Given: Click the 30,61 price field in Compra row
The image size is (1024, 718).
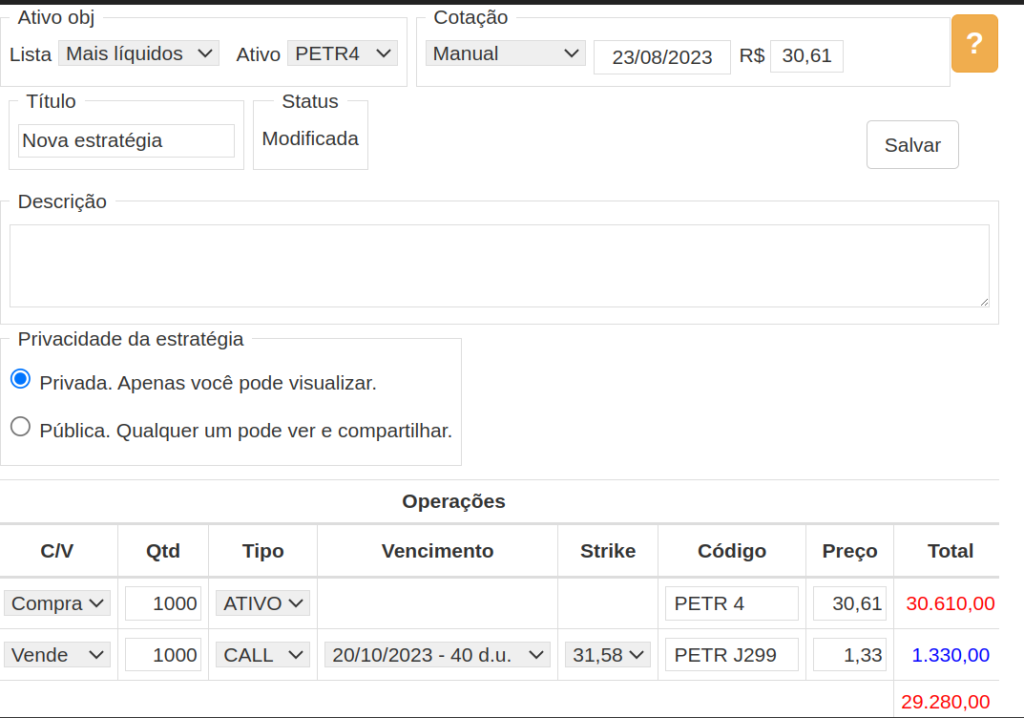Looking at the screenshot, I should pyautogui.click(x=850, y=603).
